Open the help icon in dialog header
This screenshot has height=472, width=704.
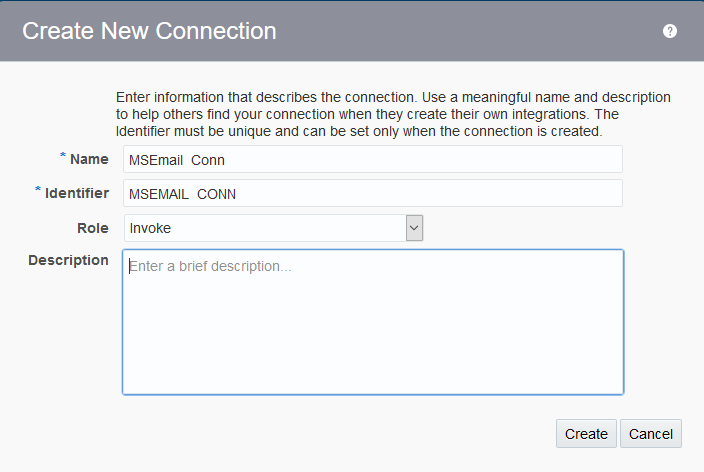pos(670,31)
